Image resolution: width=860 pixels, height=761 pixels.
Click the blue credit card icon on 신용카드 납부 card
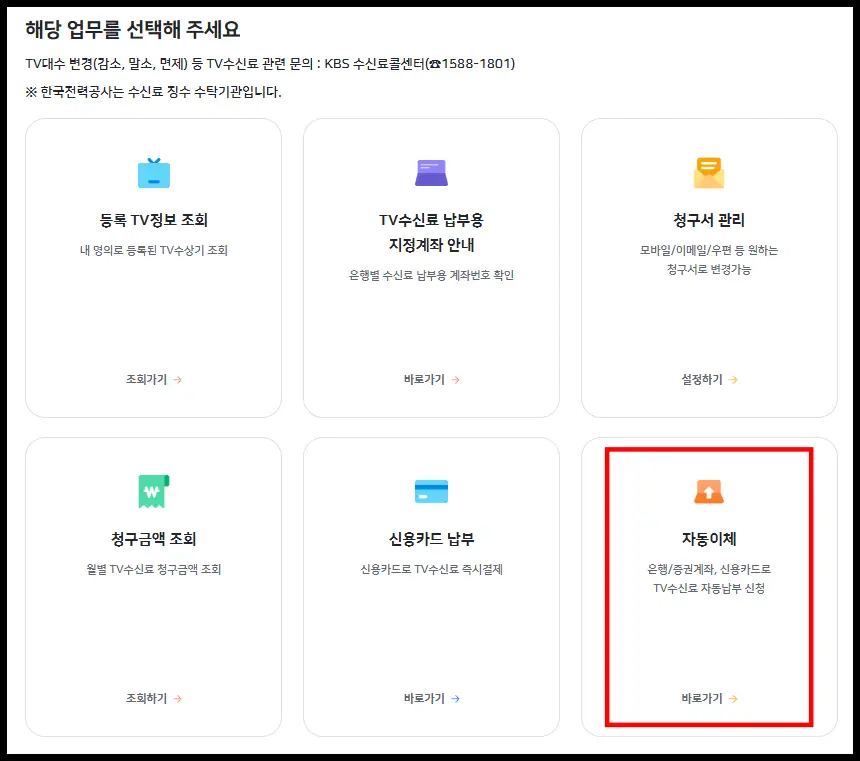431,491
